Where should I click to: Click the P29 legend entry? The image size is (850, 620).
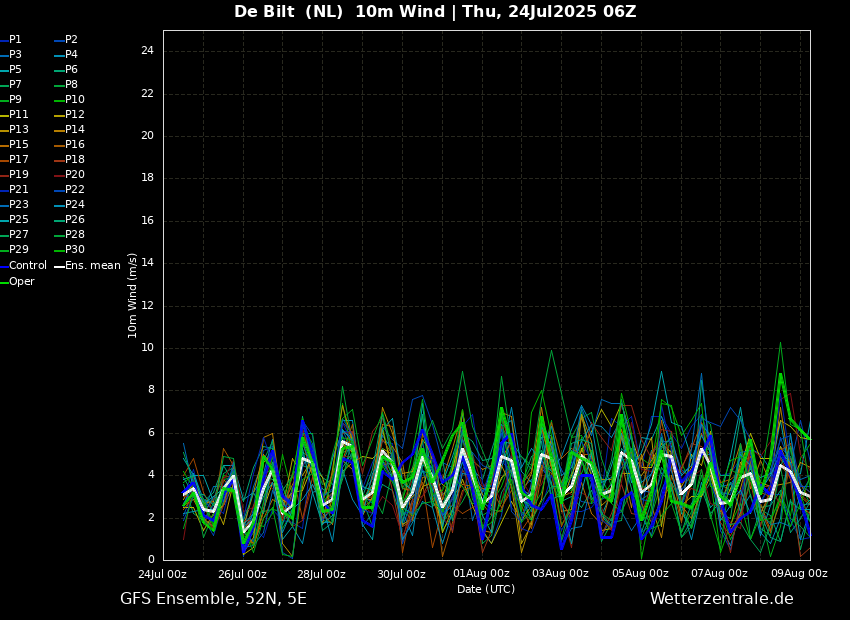pos(19,250)
